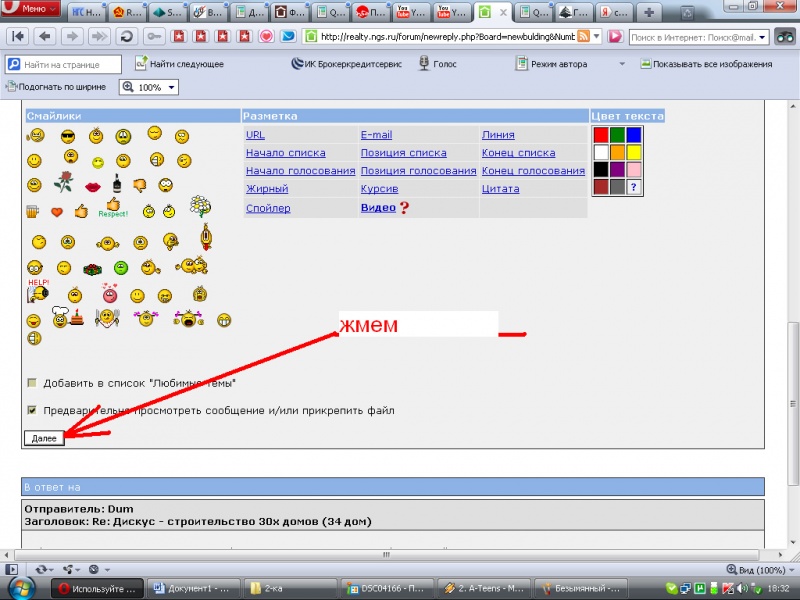The width and height of the screenshot is (800, 600).
Task: Click the Спойлер markup link
Action: tap(268, 208)
